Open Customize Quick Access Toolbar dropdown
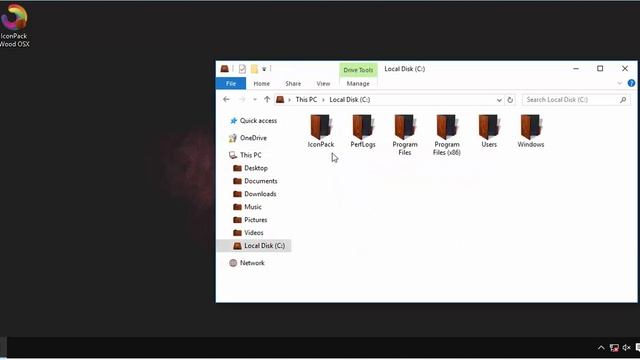640x360 pixels. pos(264,69)
